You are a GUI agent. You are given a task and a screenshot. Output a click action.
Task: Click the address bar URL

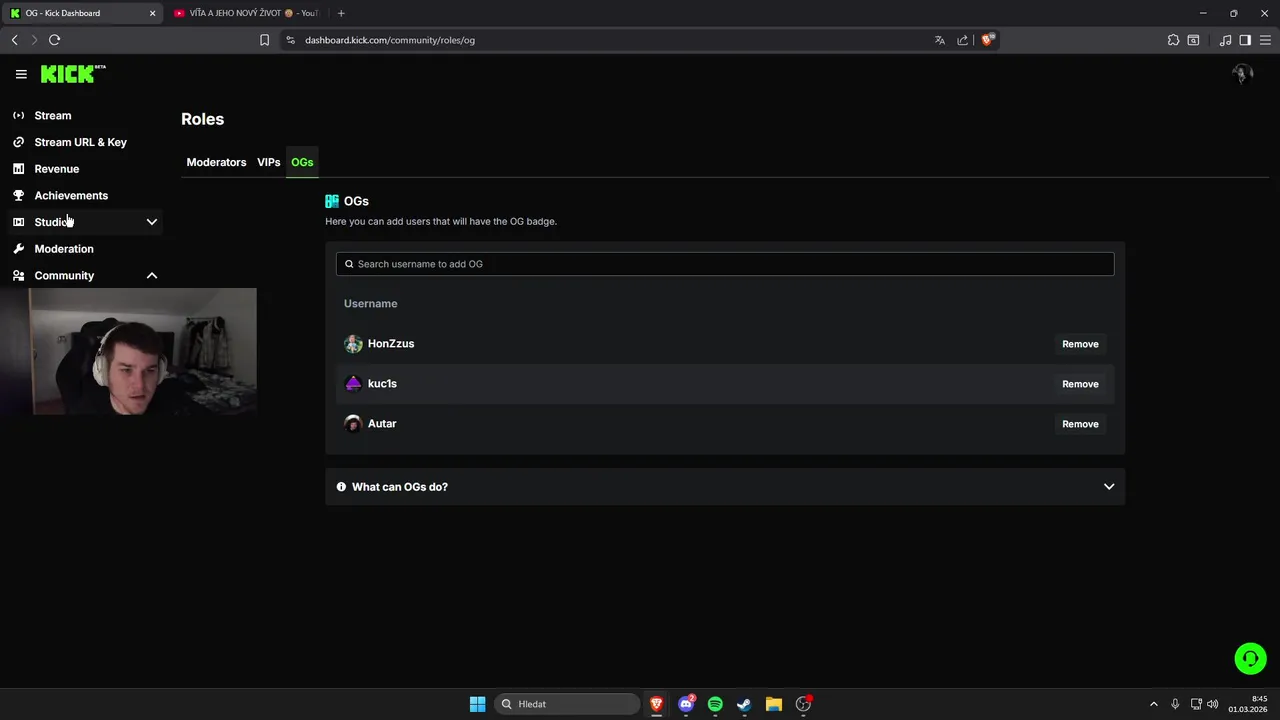pyautogui.click(x=390, y=40)
